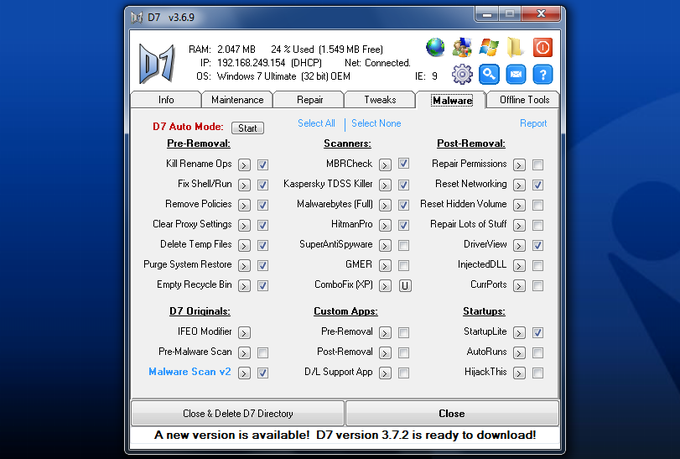This screenshot has height=459, width=680.
Task: Click the Select All link
Action: [x=316, y=124]
